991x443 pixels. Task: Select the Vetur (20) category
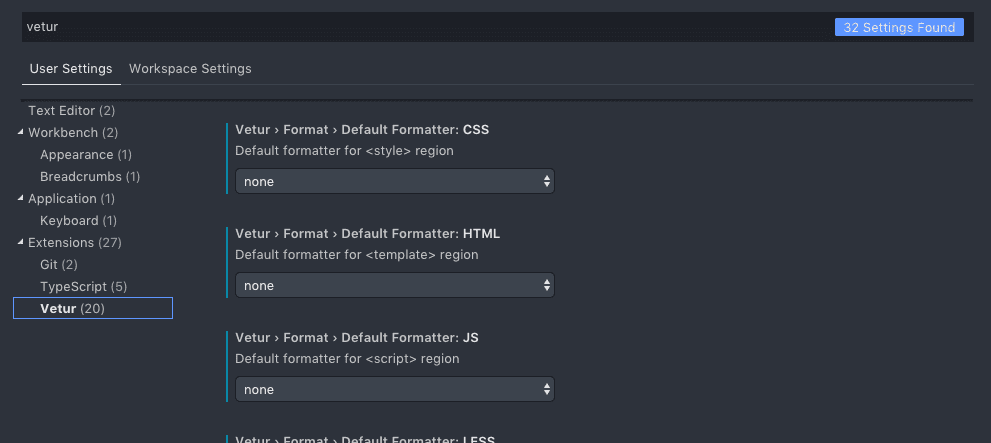pyautogui.click(x=93, y=308)
